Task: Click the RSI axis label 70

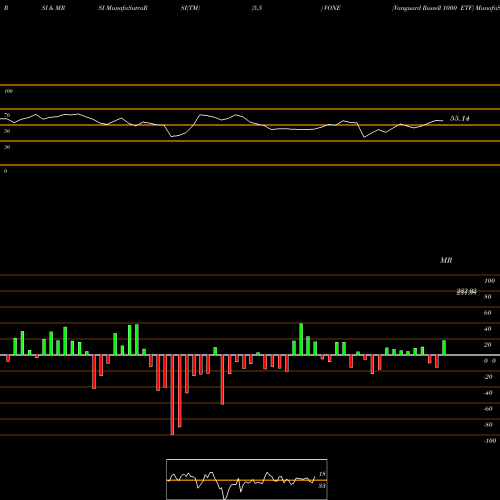Action: [x=7, y=115]
